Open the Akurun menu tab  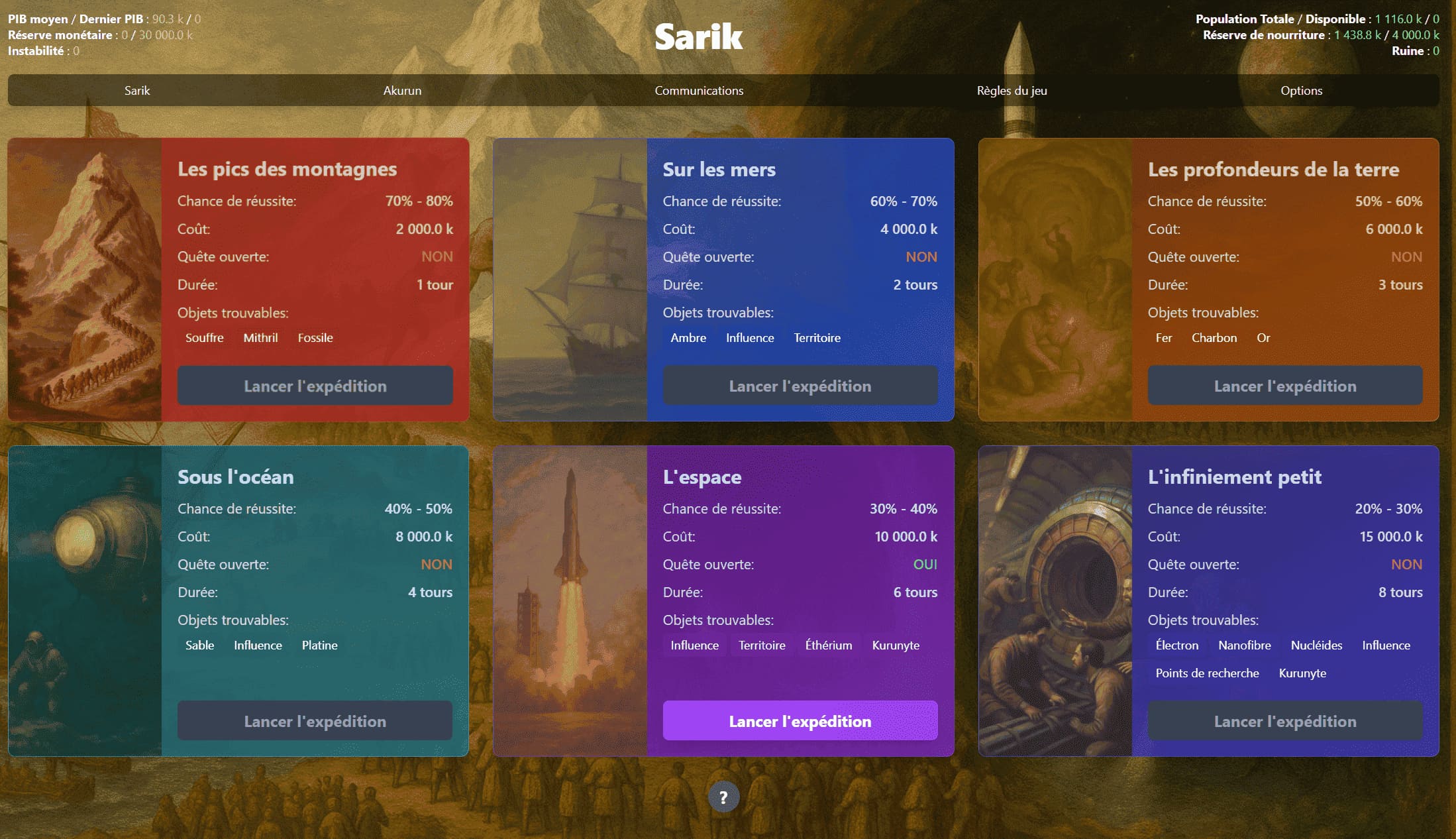coord(402,90)
